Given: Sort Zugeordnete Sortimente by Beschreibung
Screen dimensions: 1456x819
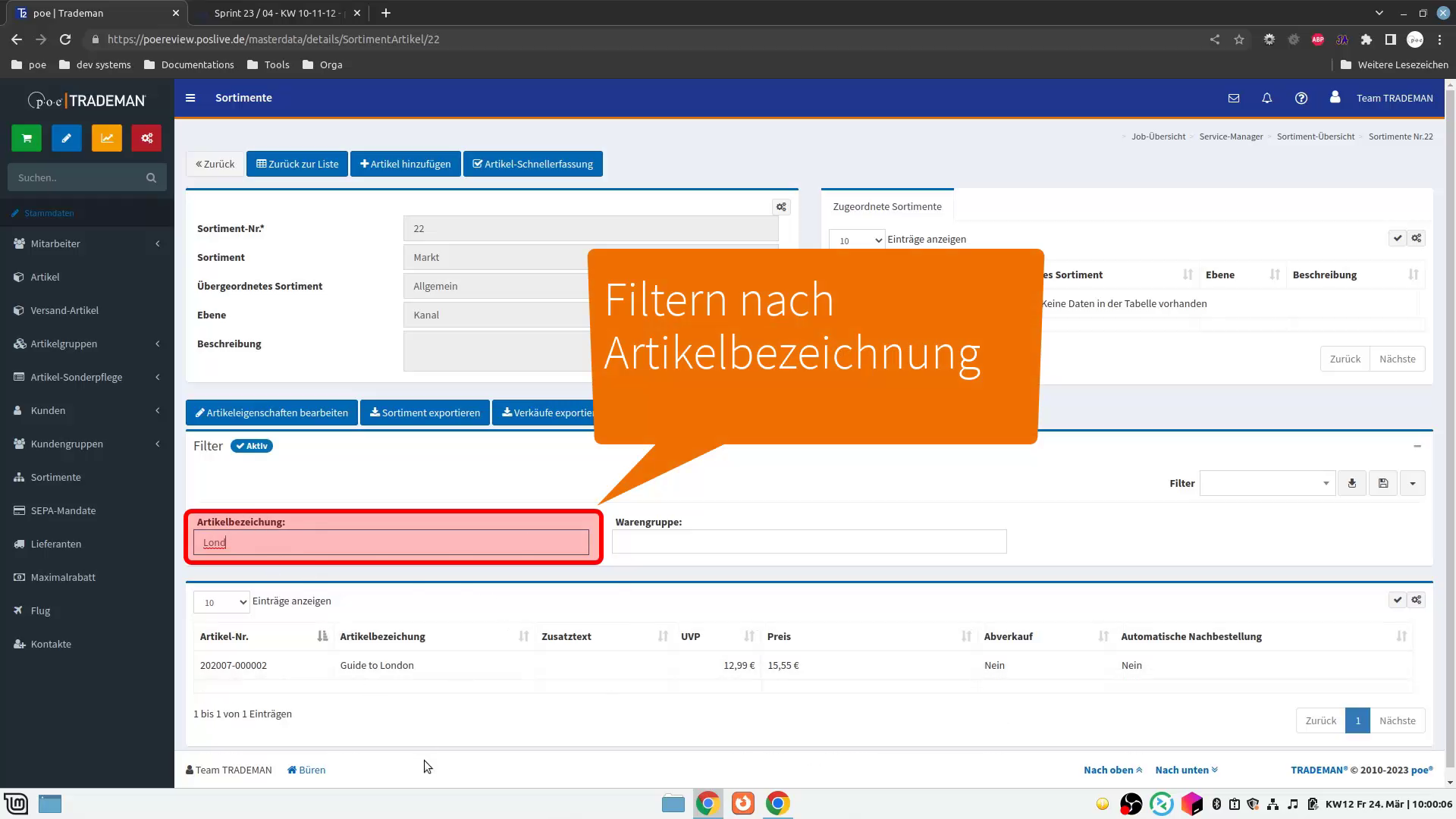Looking at the screenshot, I should [1355, 275].
